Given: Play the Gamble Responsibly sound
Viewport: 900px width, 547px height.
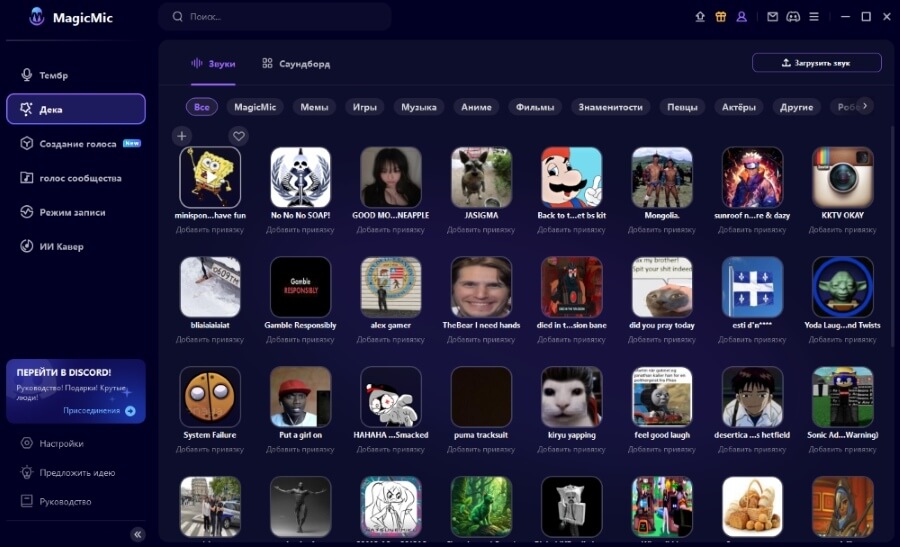Looking at the screenshot, I should click(300, 287).
